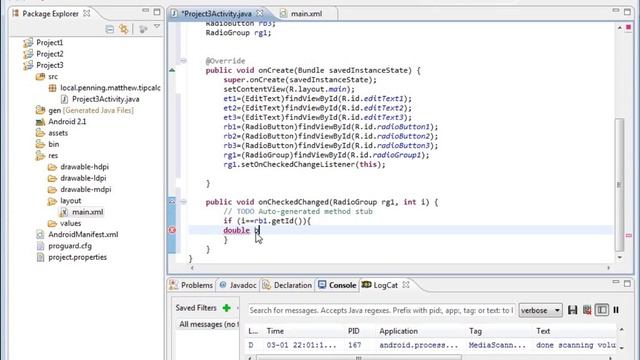Select the assets folder
This screenshot has width=640, height=360.
coord(58,133)
